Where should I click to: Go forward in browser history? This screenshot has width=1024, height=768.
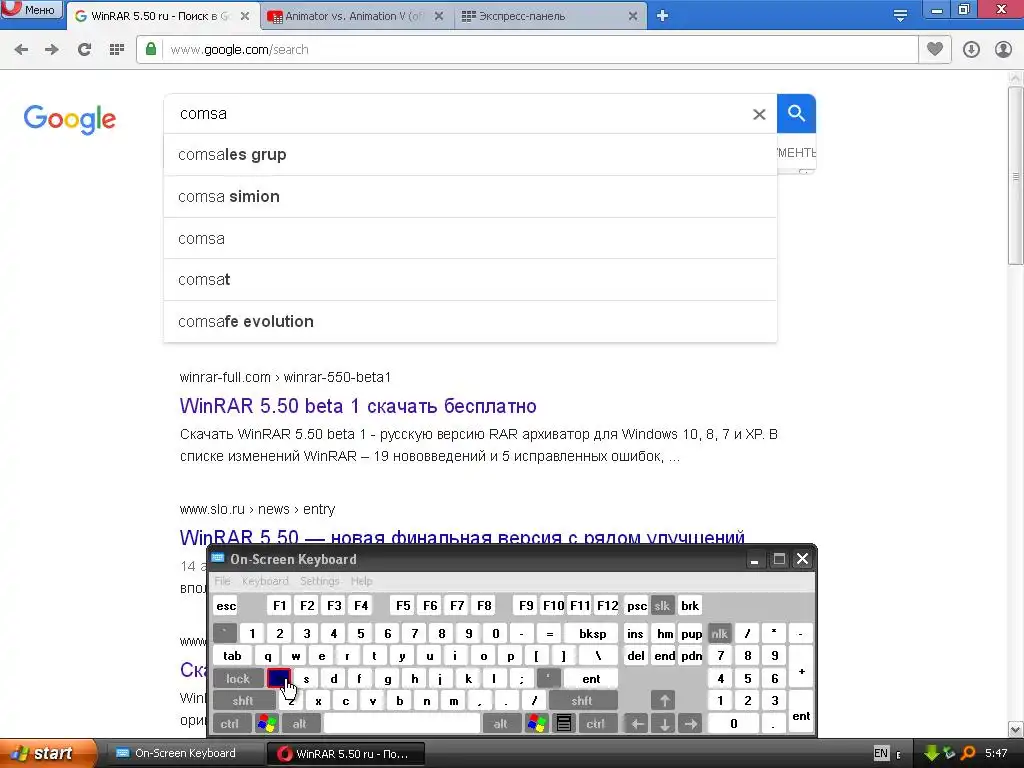click(52, 50)
